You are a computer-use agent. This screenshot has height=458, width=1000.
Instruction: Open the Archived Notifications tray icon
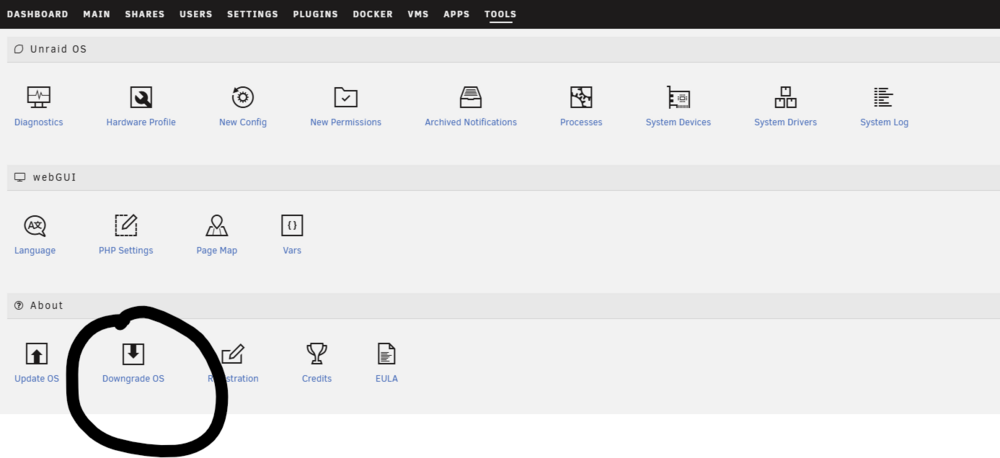tap(471, 97)
